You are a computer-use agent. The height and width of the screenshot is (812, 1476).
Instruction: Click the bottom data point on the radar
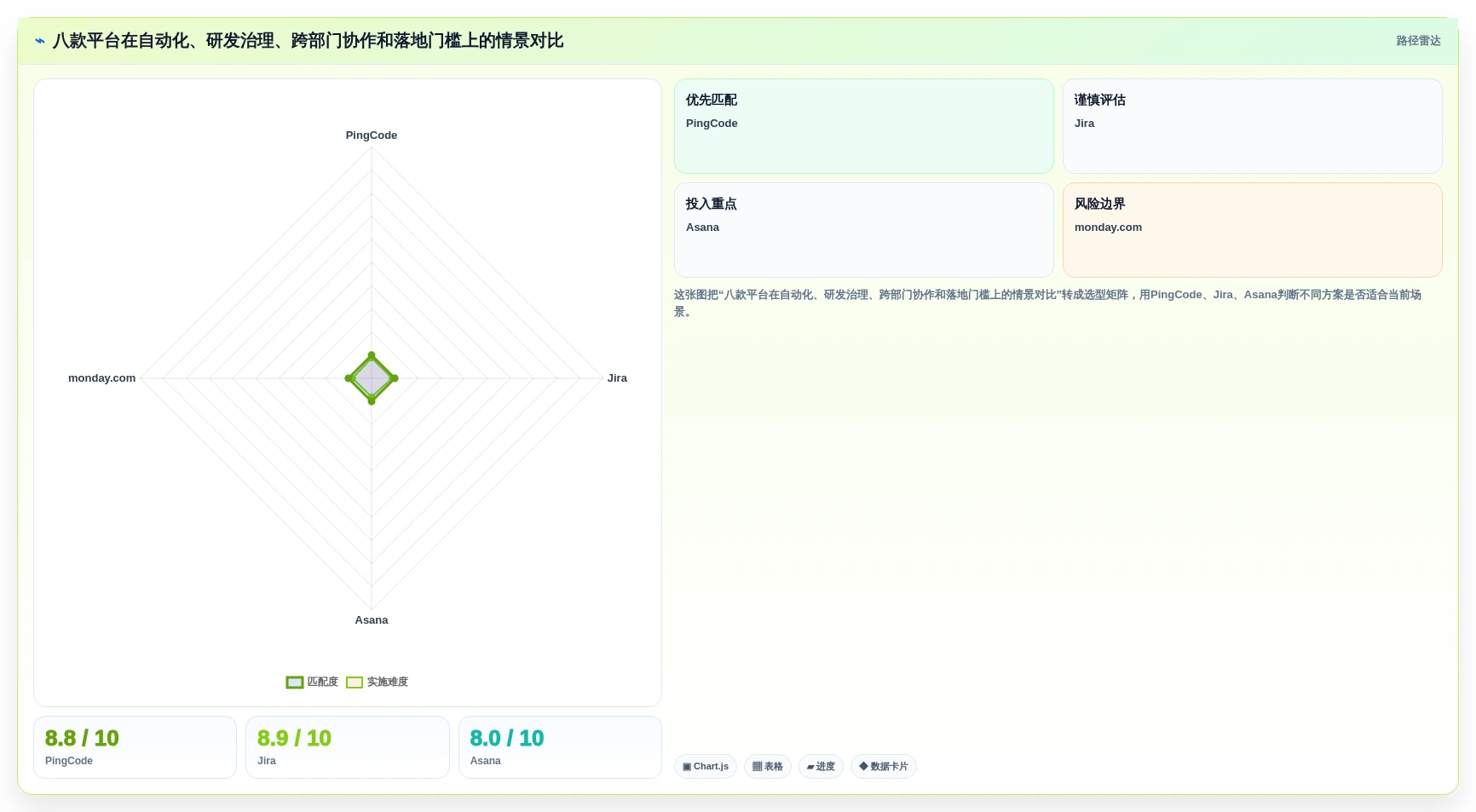(x=372, y=400)
